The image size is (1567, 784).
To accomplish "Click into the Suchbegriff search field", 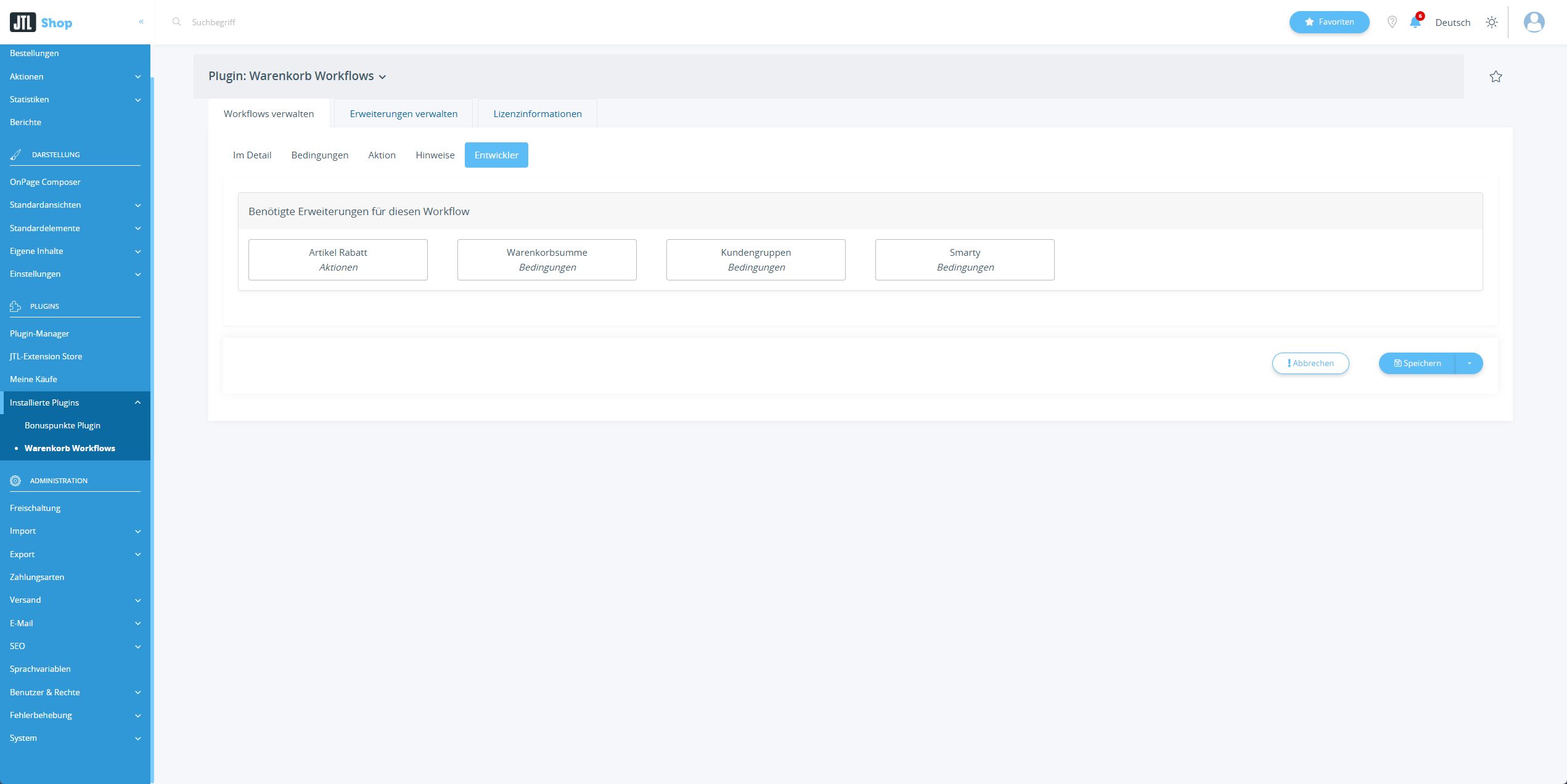I will (x=370, y=22).
